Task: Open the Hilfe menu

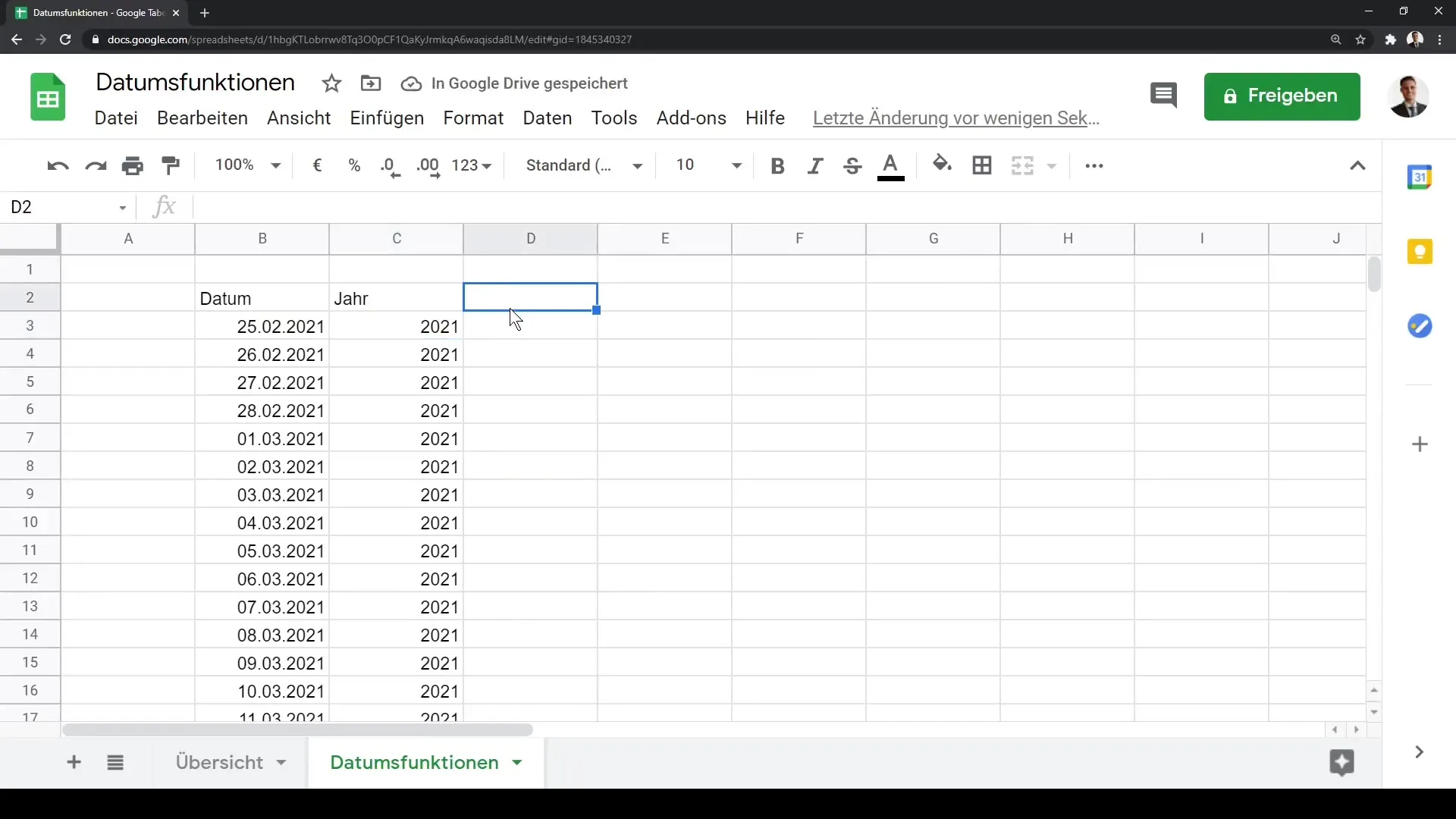Action: [x=764, y=118]
